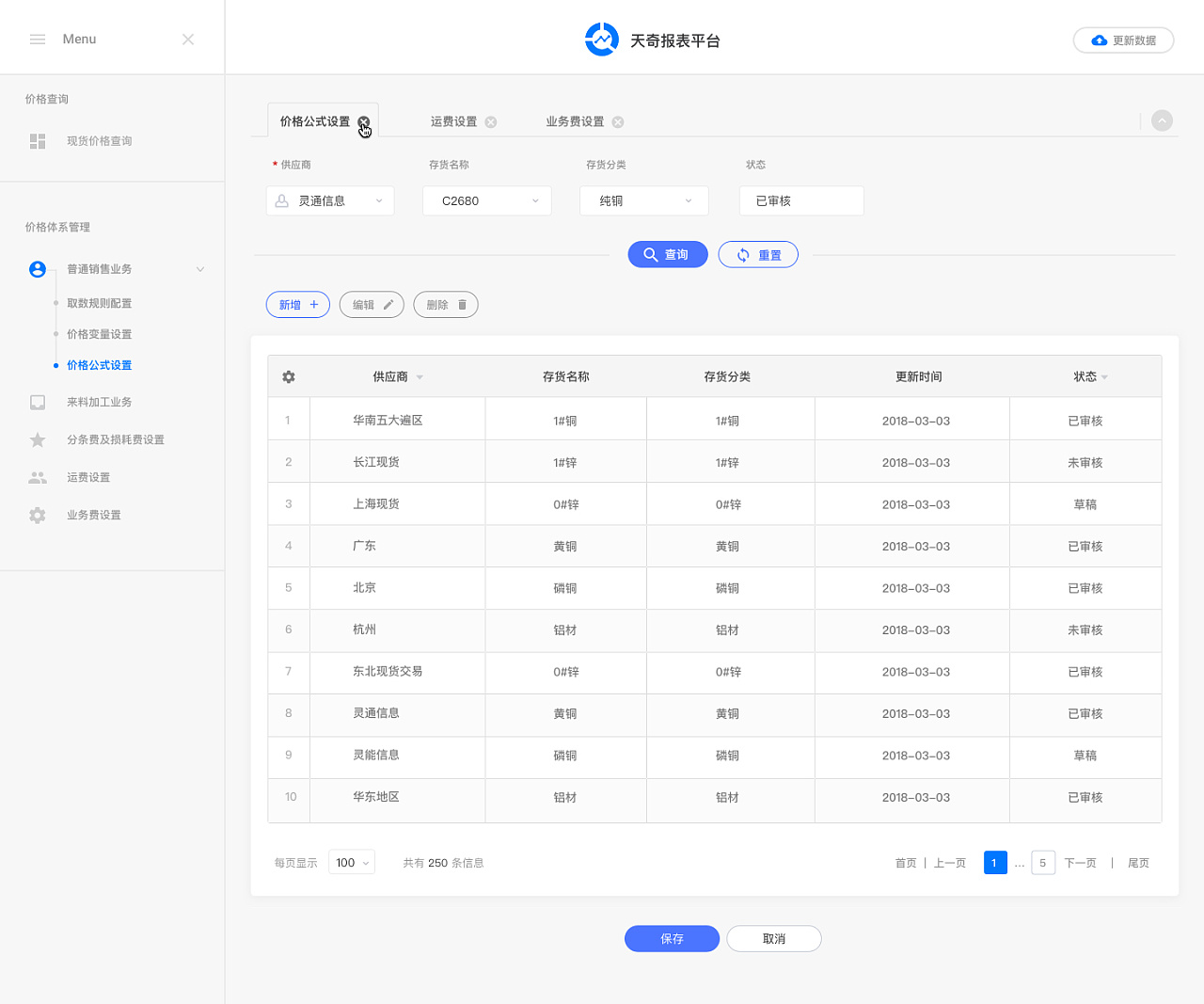
Task: Open 现货价格查询 in the sidebar
Action: tap(100, 141)
